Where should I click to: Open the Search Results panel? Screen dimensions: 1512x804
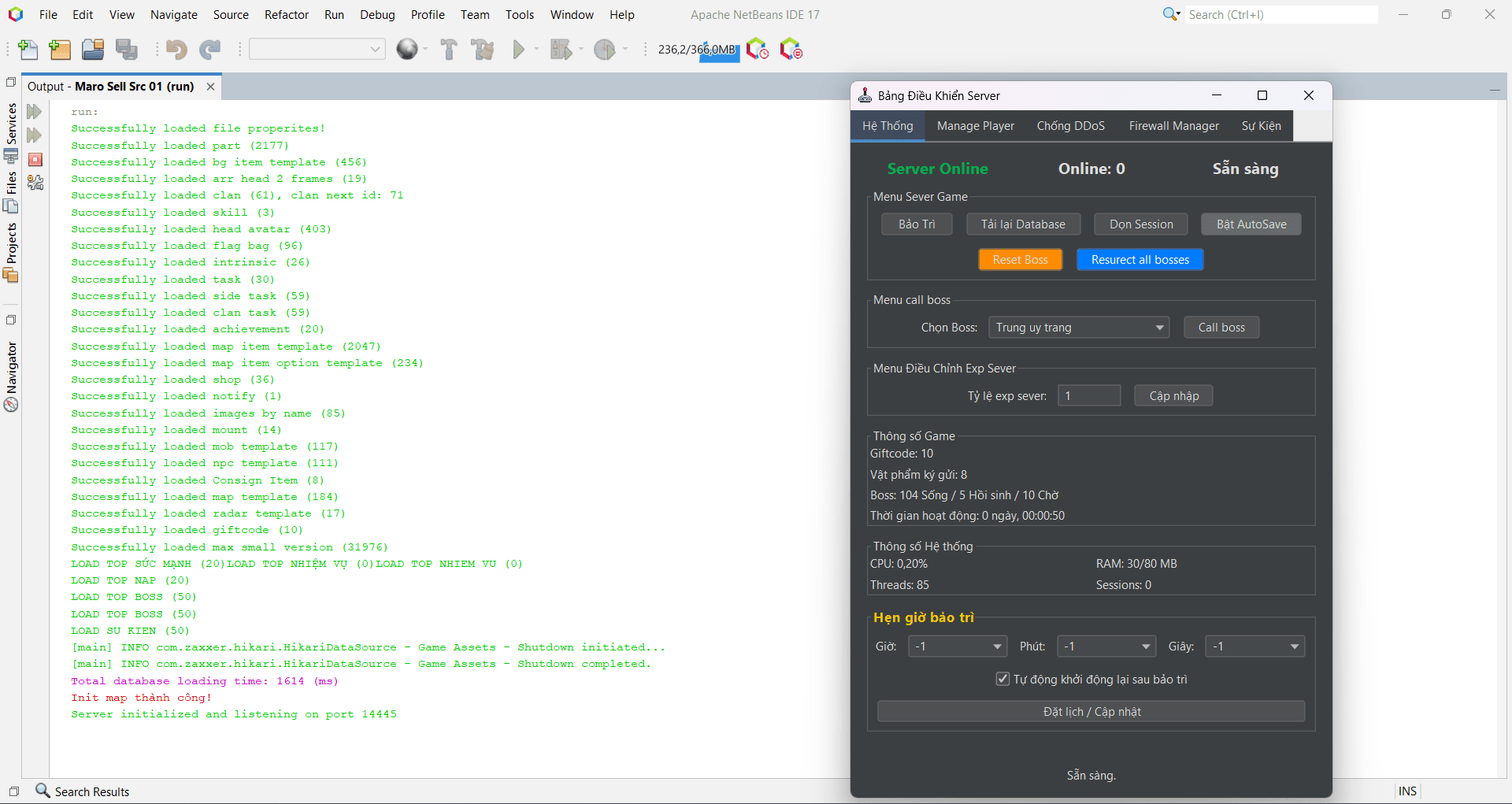tap(83, 791)
